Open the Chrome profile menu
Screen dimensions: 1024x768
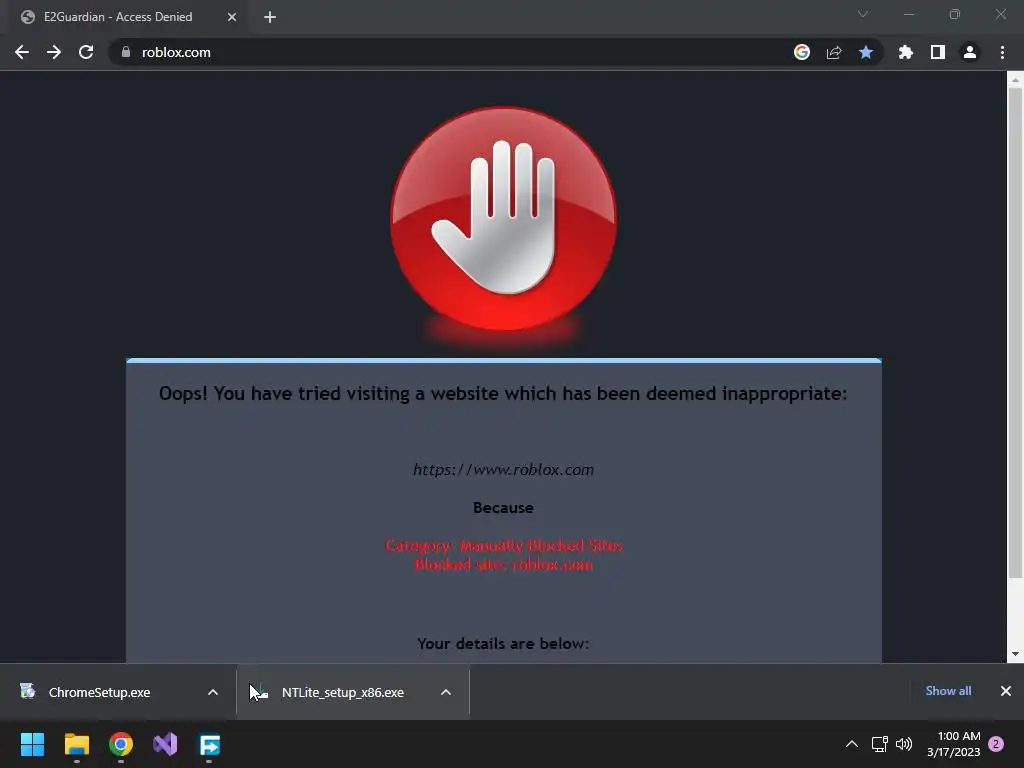970,52
